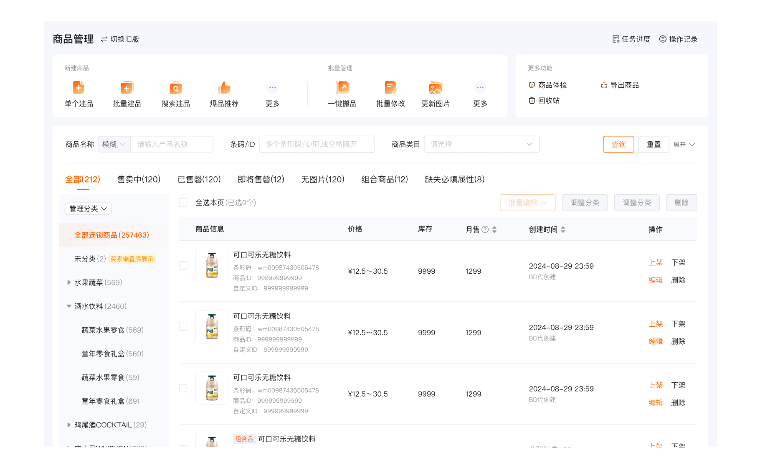Viewport: 760px width, 468px height.
Task: Click the 单个建品 add-product icon
Action: click(79, 88)
